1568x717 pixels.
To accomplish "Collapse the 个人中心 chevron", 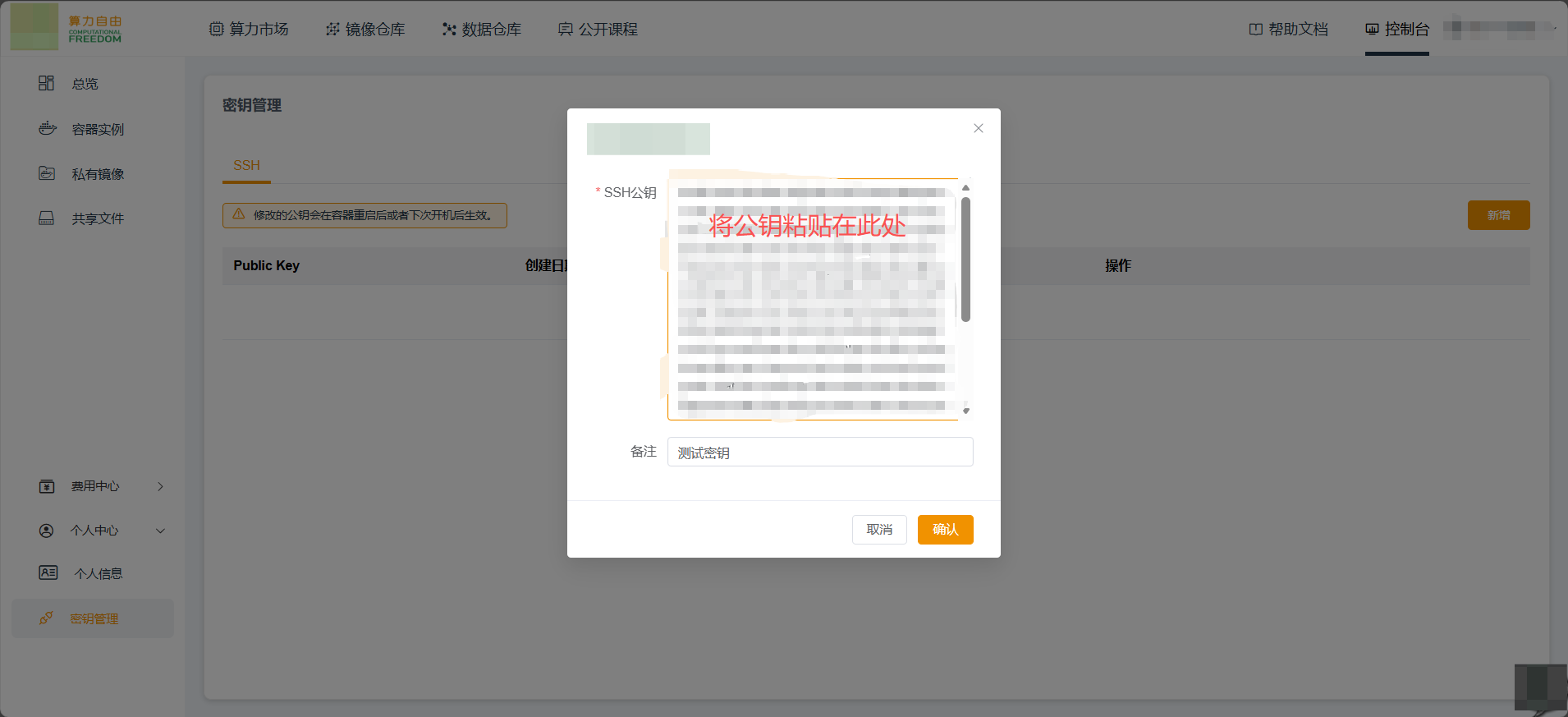I will click(160, 531).
